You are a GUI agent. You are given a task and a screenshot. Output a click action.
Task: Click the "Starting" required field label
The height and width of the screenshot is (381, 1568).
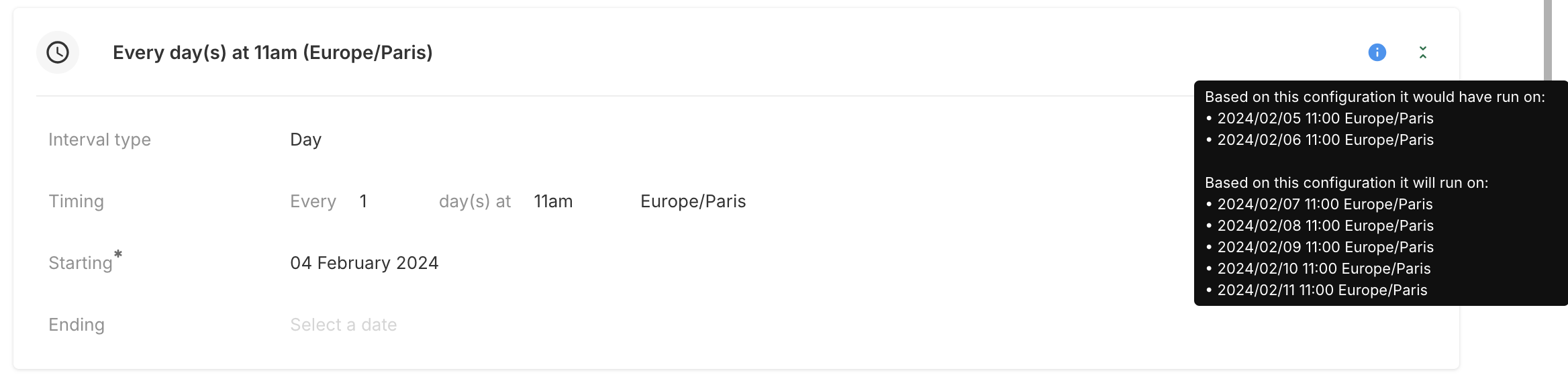coord(81,263)
